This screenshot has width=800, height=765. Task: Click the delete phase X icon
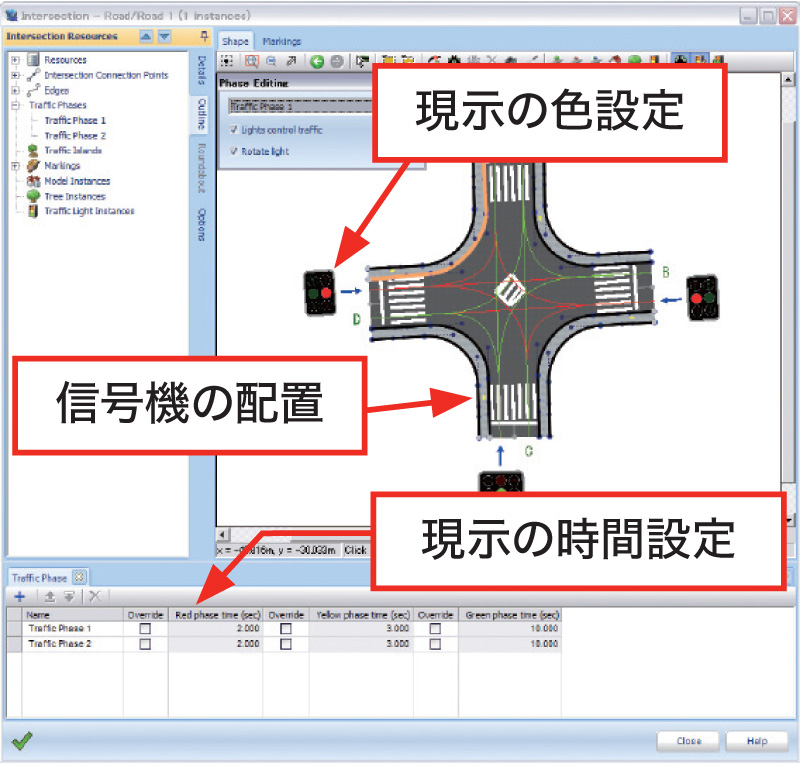click(x=95, y=596)
